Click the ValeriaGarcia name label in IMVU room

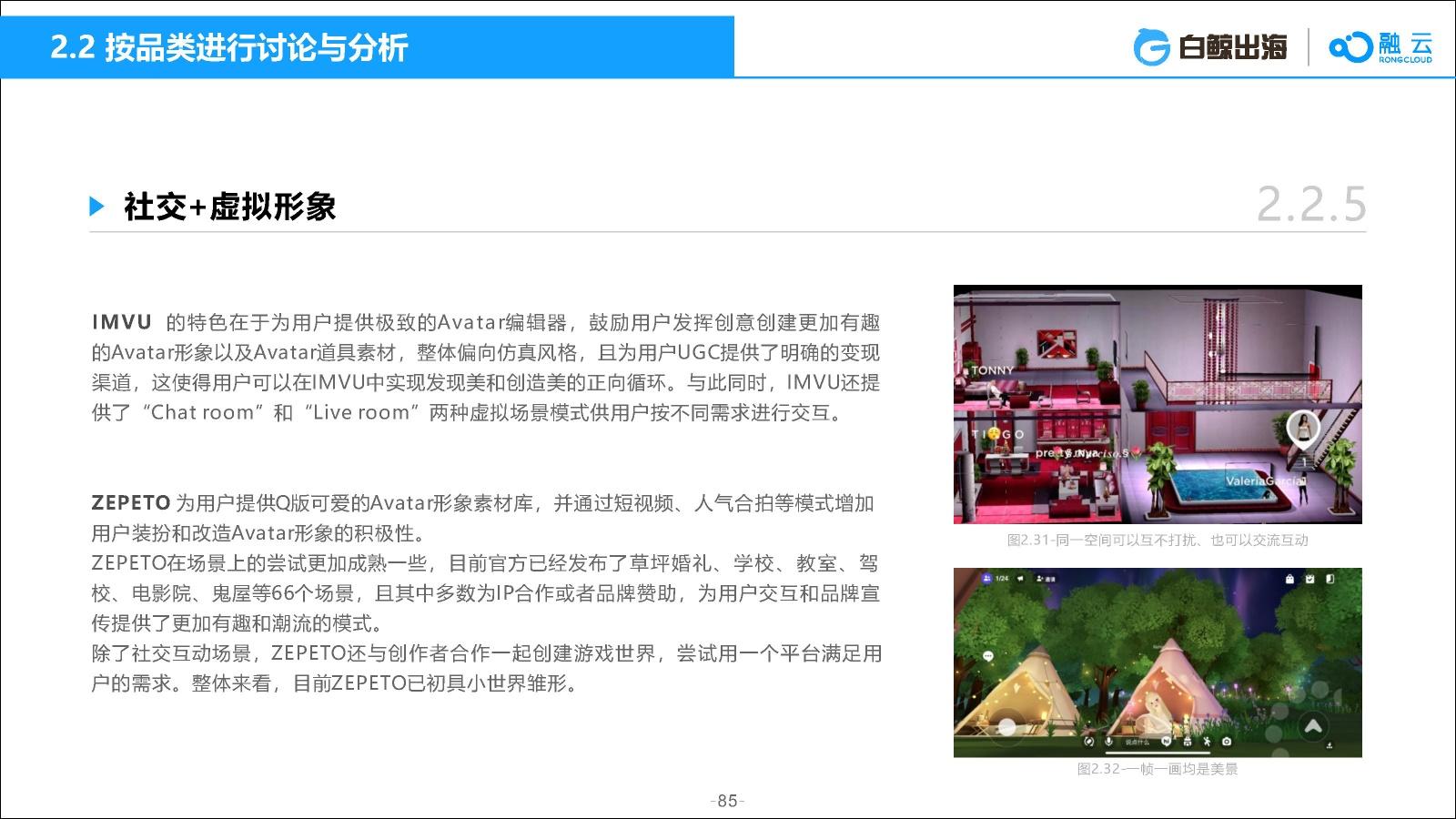click(1266, 480)
